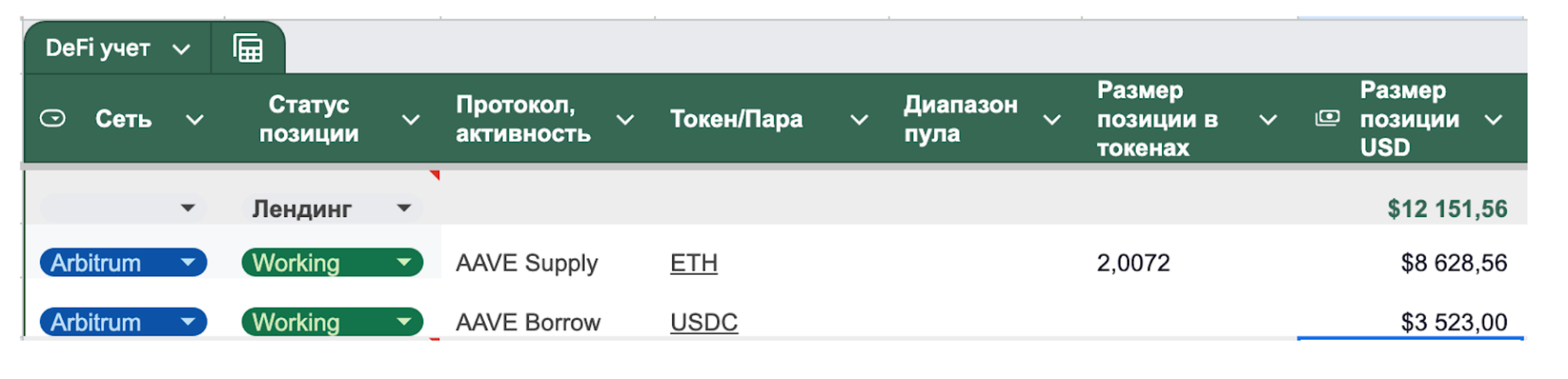The height and width of the screenshot is (379, 1568).
Task: Open the Статус позиции column chevron
Action: tap(411, 120)
